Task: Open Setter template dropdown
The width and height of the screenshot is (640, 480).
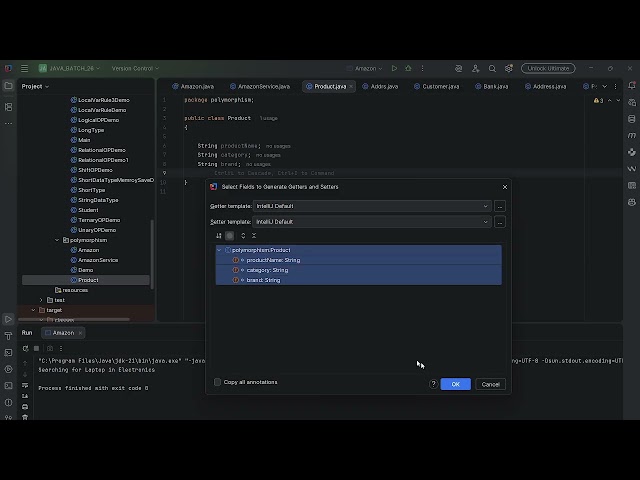Action: [372, 222]
